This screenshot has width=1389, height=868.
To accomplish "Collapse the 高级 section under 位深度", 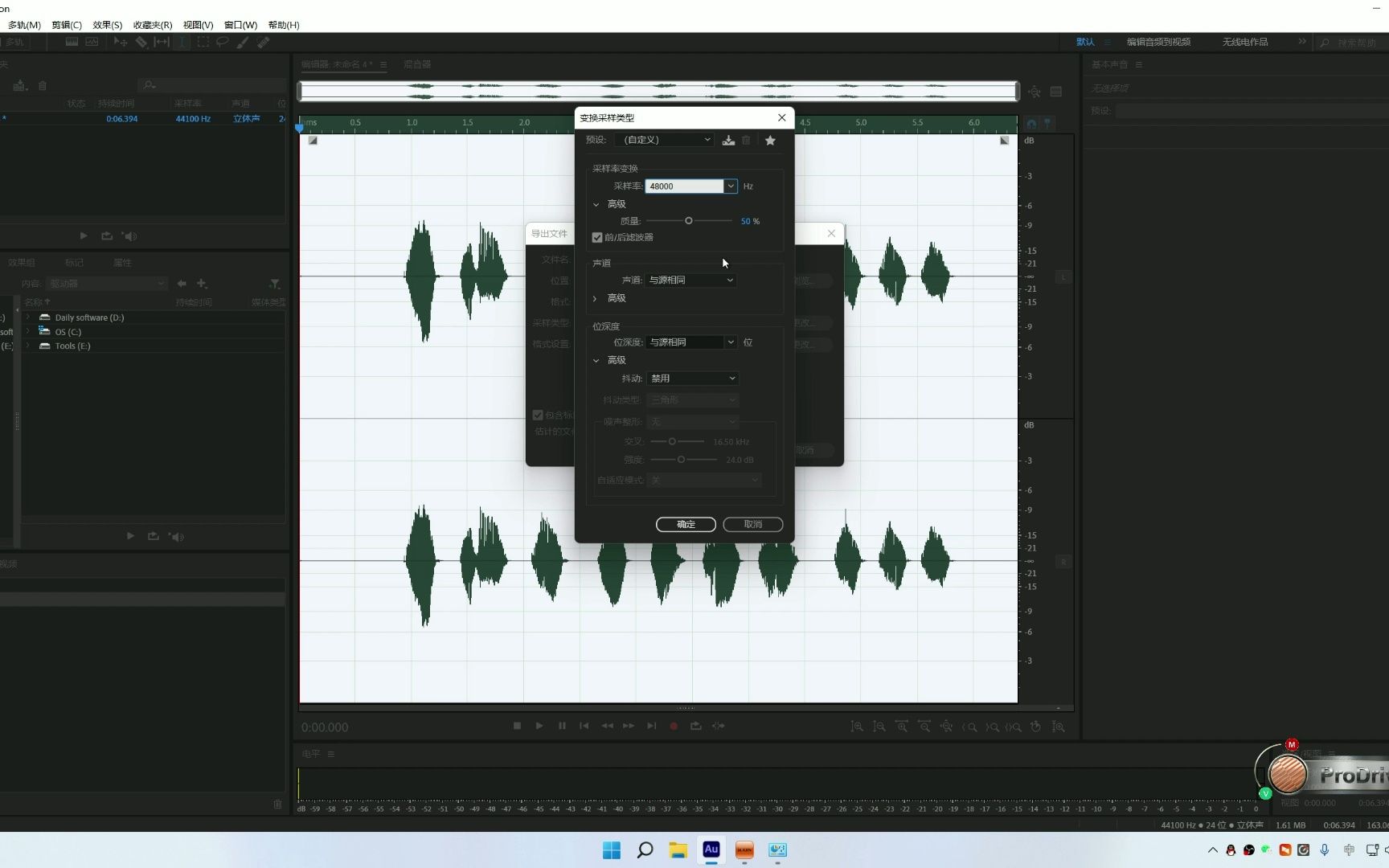I will (596, 360).
